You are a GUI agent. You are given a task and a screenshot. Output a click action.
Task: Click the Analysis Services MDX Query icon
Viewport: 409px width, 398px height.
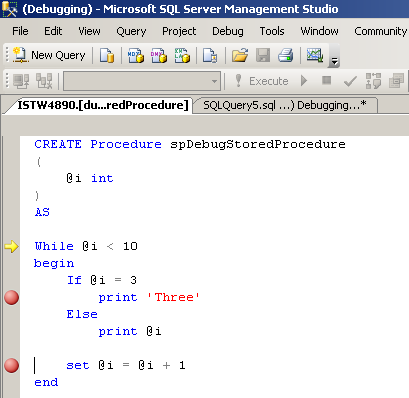136,55
